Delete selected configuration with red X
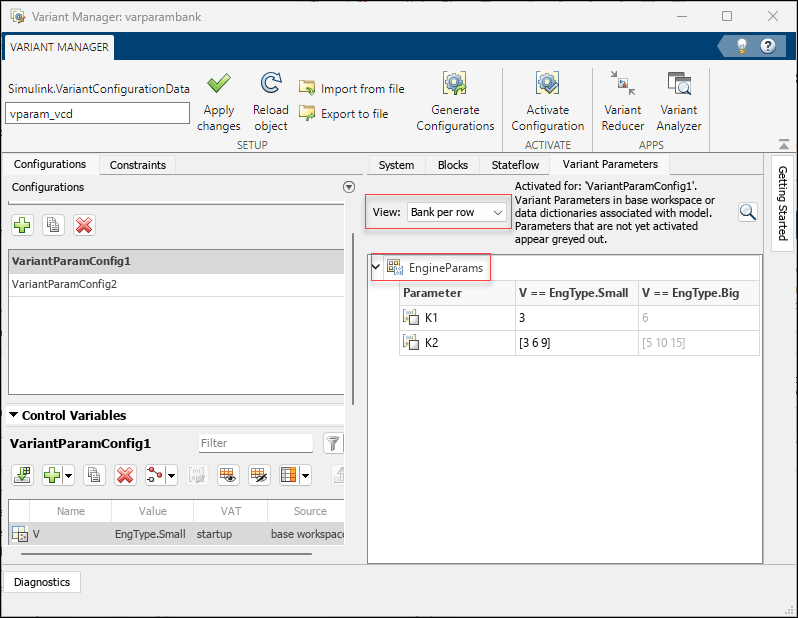798x618 pixels. [84, 225]
